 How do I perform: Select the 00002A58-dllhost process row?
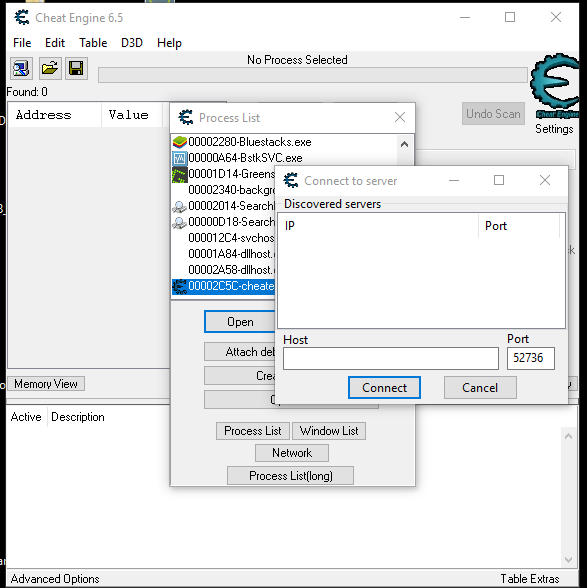pos(223,270)
